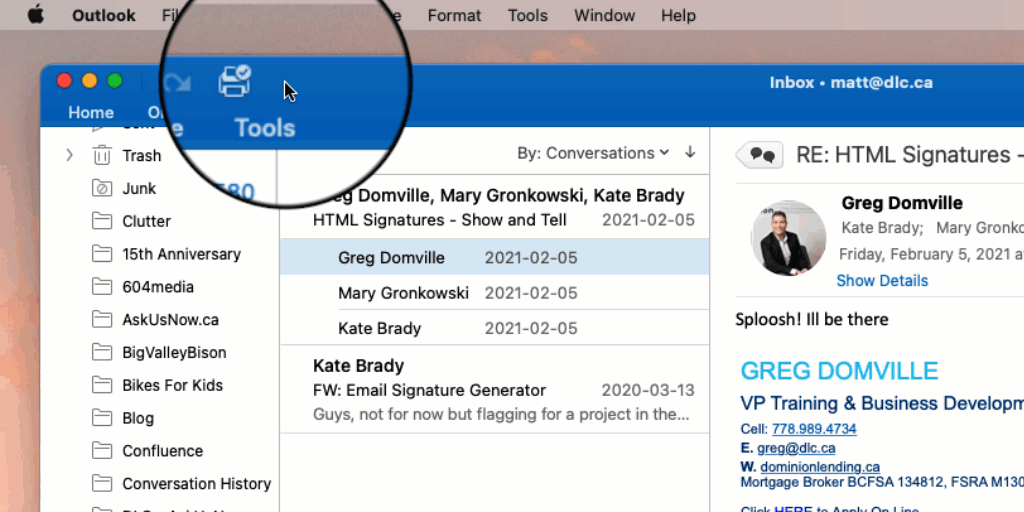Image resolution: width=1024 pixels, height=512 pixels.
Task: Click the Redo arrow icon
Action: tap(177, 83)
